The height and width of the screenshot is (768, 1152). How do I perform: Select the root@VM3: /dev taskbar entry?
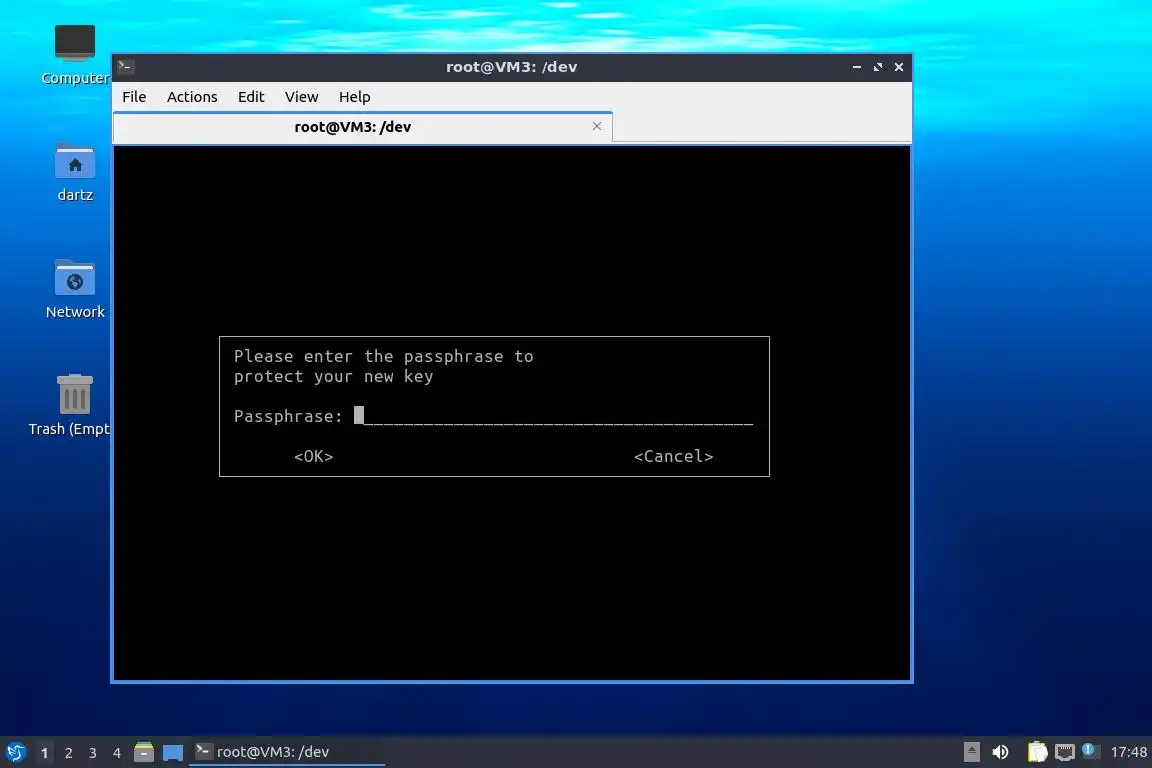(x=287, y=752)
